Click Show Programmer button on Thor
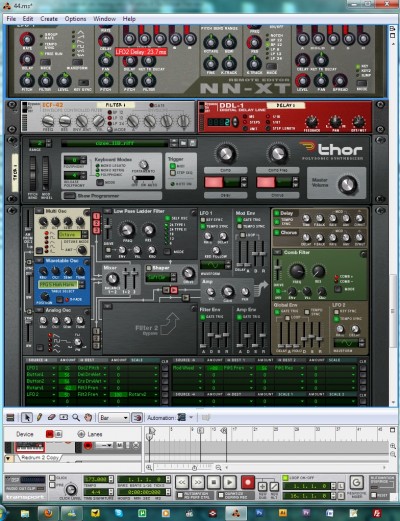The height and width of the screenshot is (521, 400). (69, 196)
